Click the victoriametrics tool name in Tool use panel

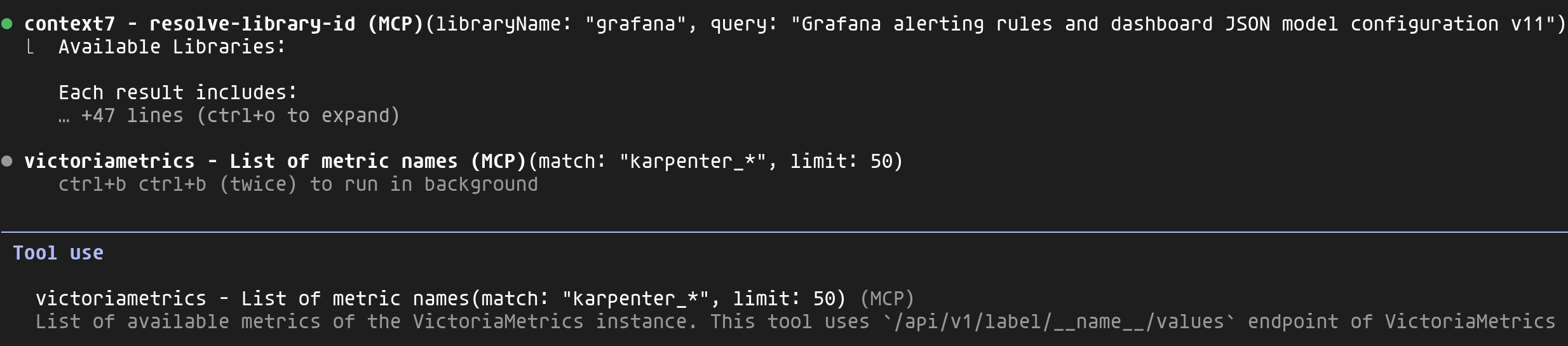coord(121,299)
